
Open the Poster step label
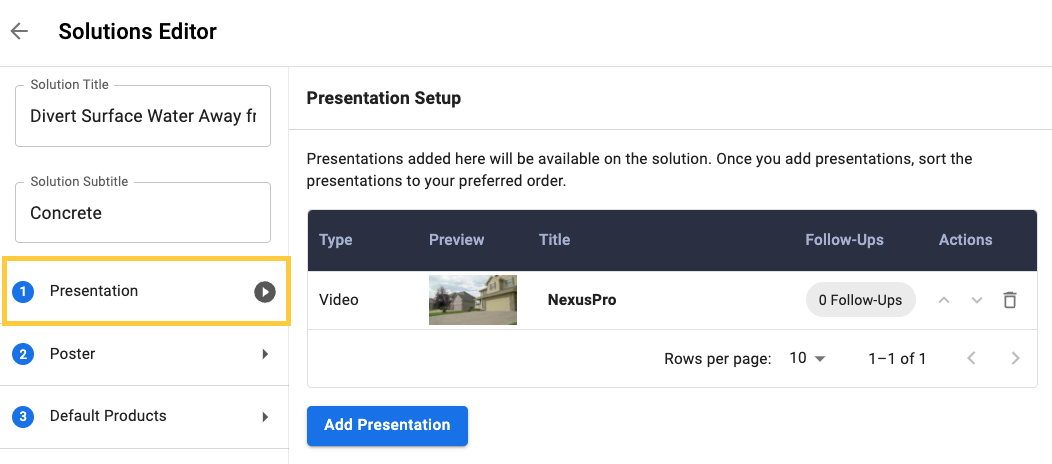[72, 353]
